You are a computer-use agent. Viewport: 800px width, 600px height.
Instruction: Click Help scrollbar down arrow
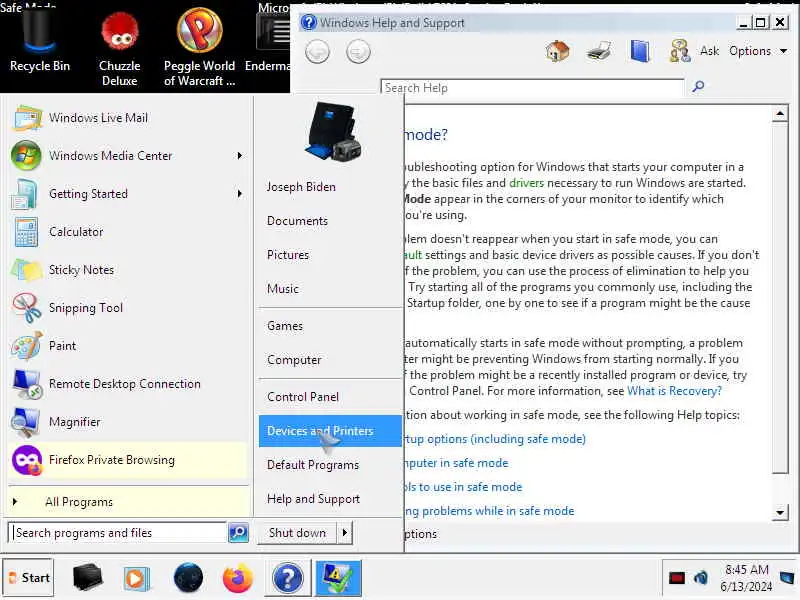pyautogui.click(x=780, y=512)
